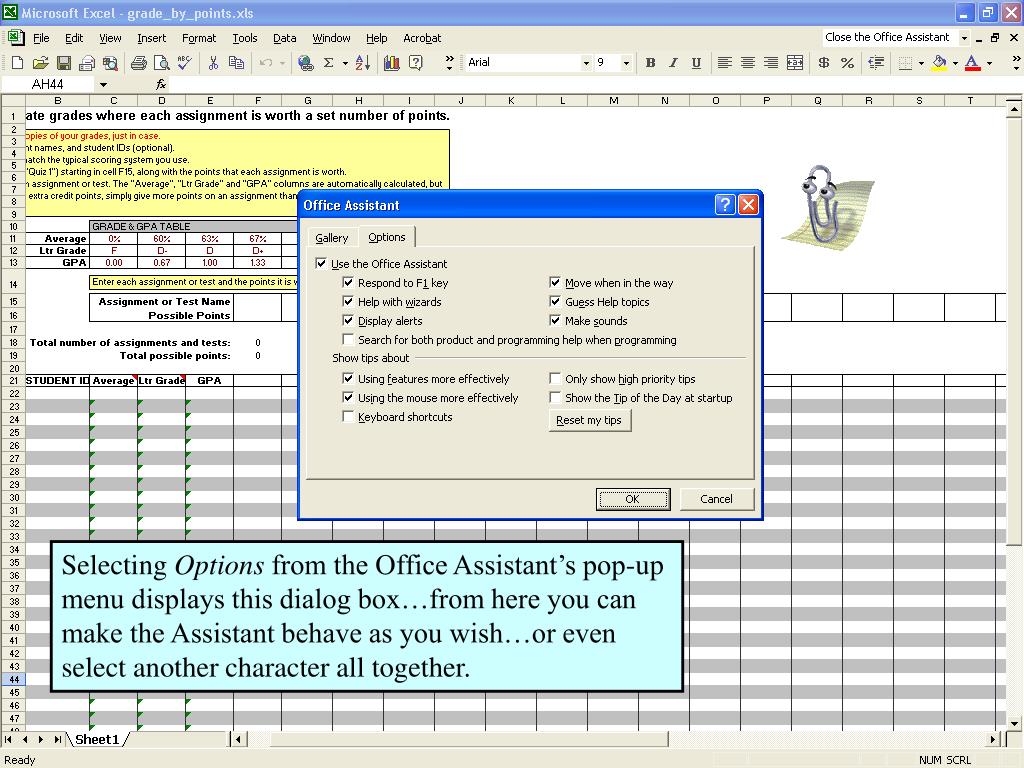The width and height of the screenshot is (1024, 768).
Task: Disable the Make sounds checkbox
Action: click(554, 321)
